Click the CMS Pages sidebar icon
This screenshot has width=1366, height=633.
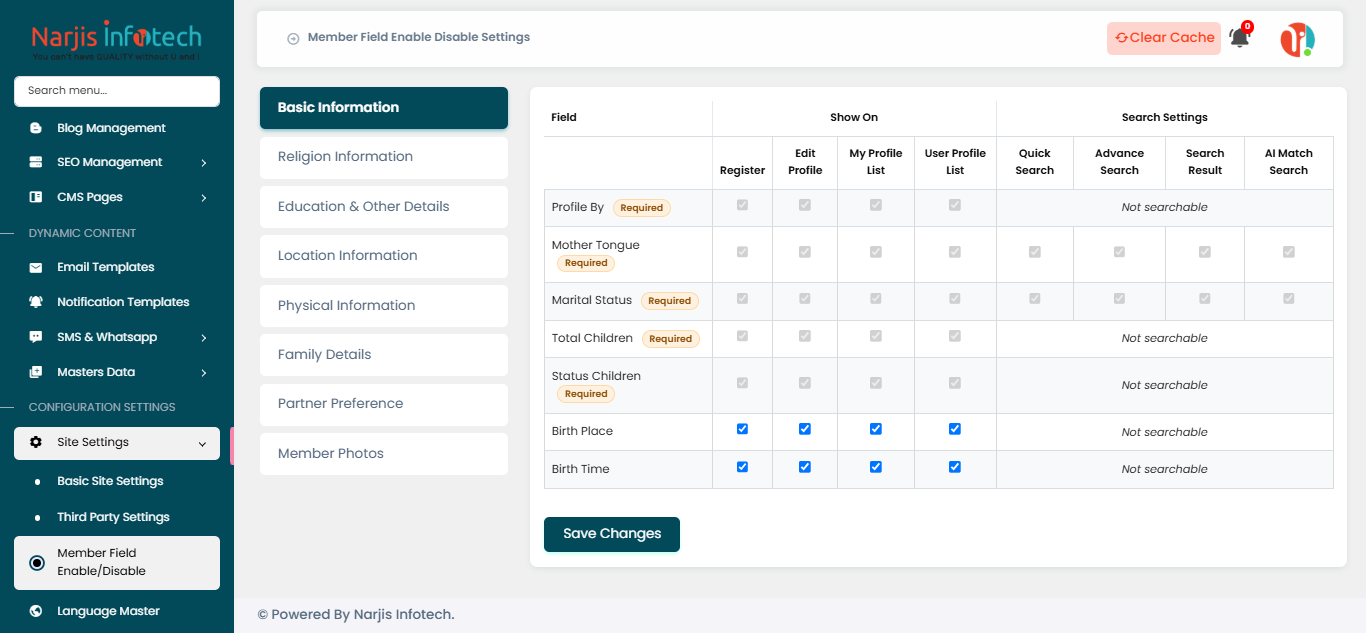pyautogui.click(x=36, y=197)
